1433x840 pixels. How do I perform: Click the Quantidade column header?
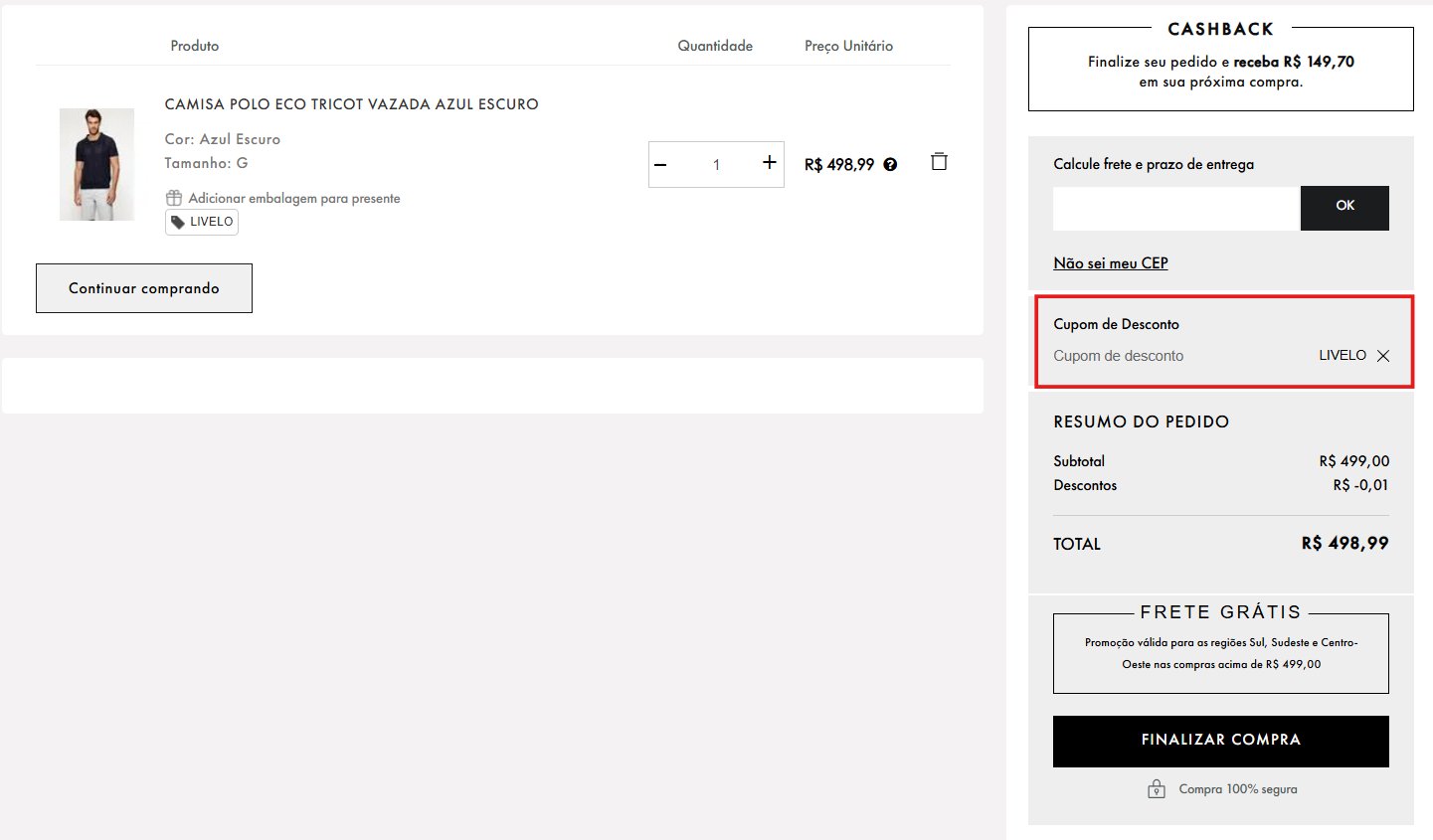[x=715, y=46]
